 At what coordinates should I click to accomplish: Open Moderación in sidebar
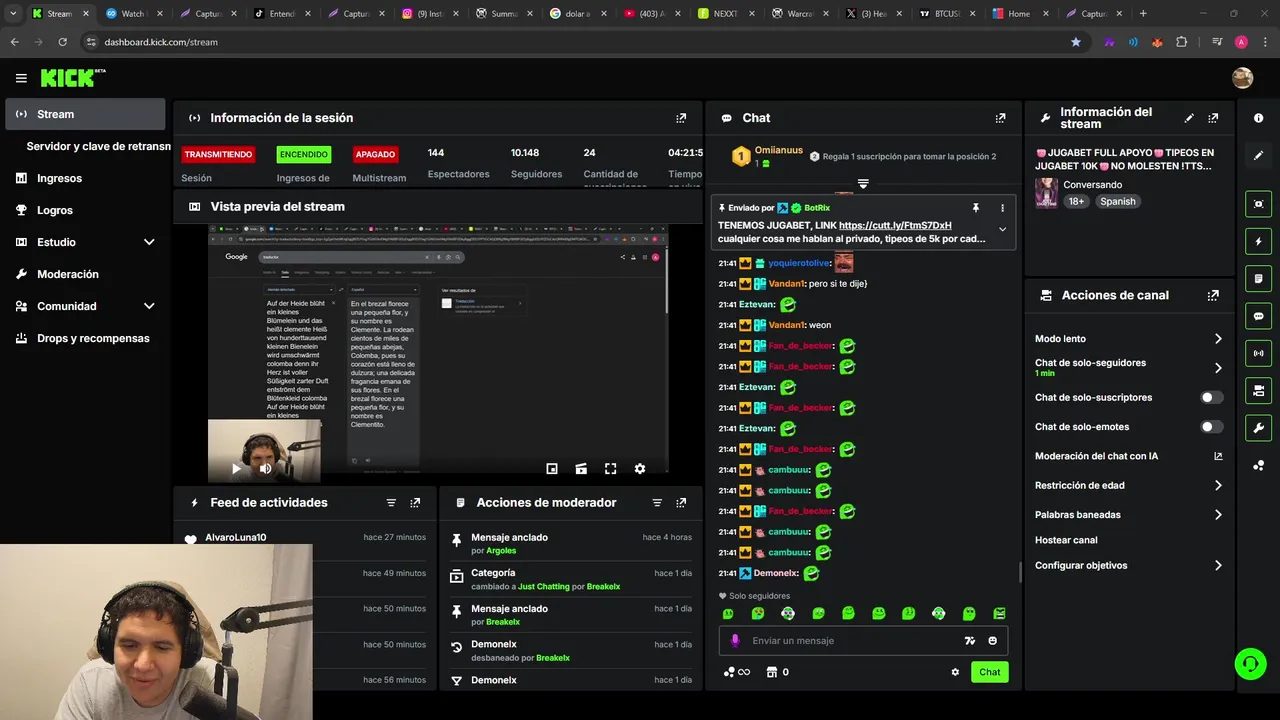tap(85, 274)
